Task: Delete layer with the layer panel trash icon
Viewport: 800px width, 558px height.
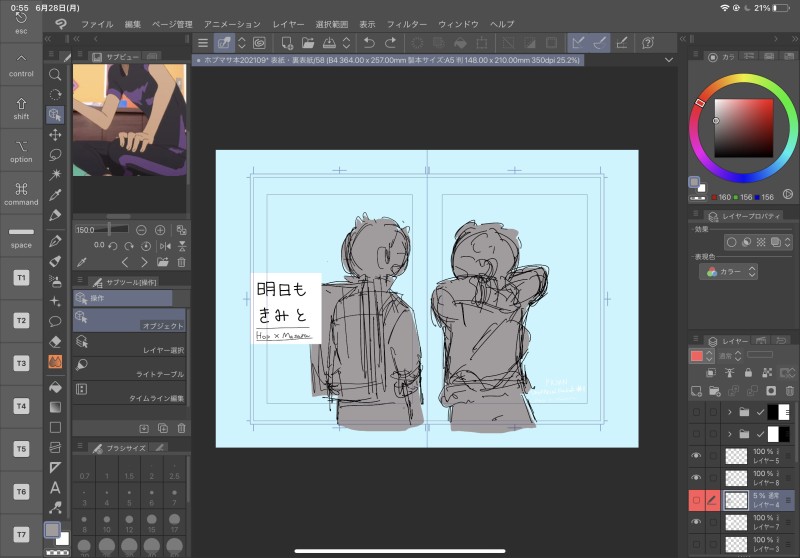Action: click(x=789, y=391)
